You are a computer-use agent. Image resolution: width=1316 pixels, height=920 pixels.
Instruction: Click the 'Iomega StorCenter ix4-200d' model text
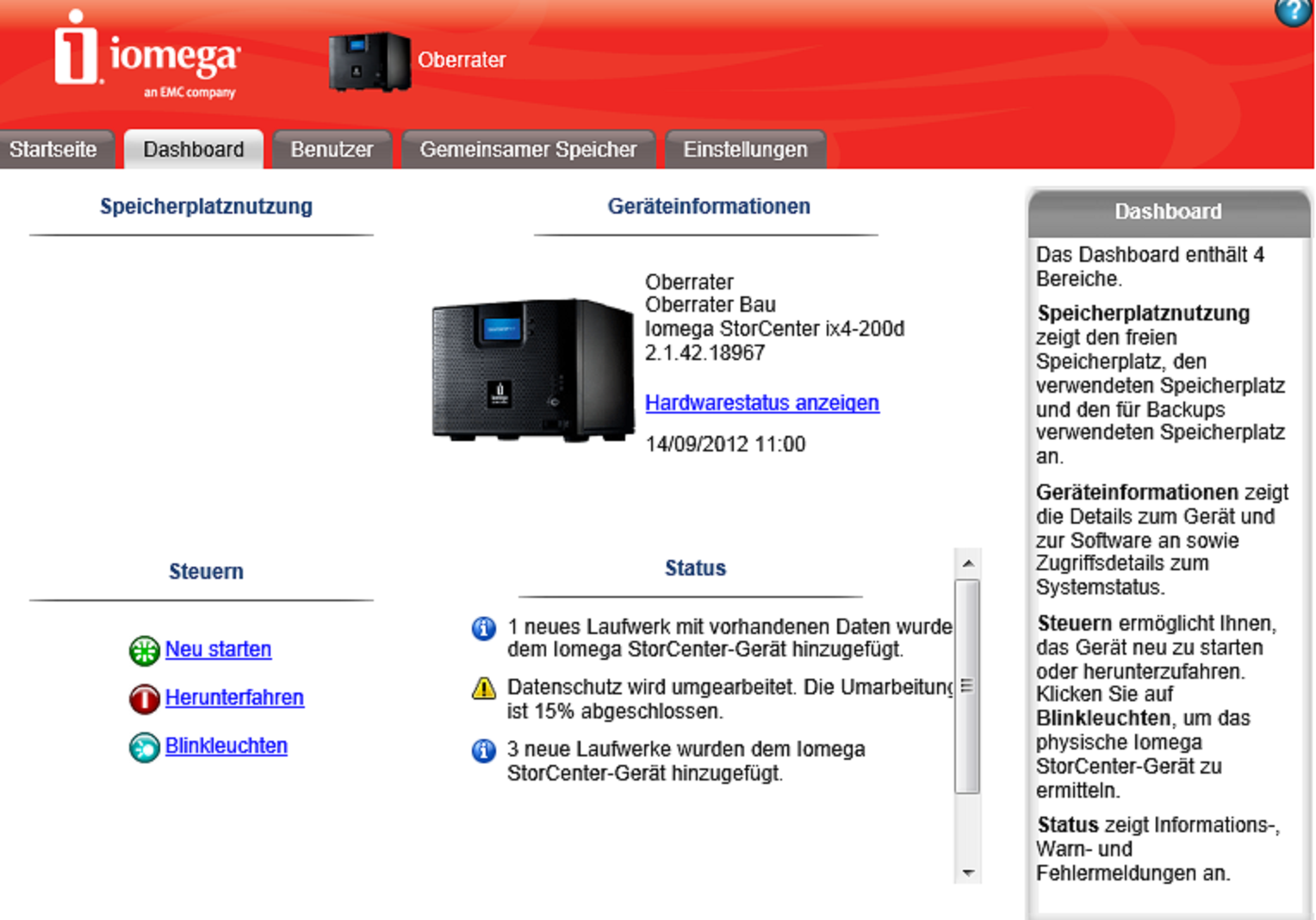775,328
